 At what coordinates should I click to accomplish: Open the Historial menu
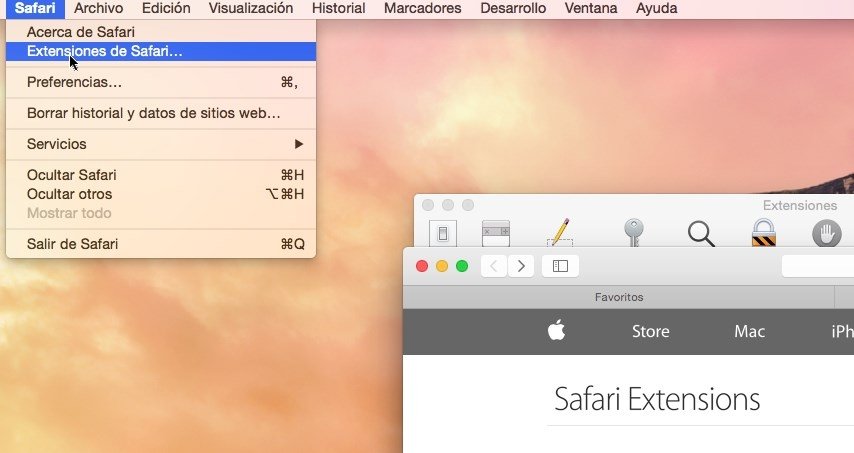pos(338,9)
